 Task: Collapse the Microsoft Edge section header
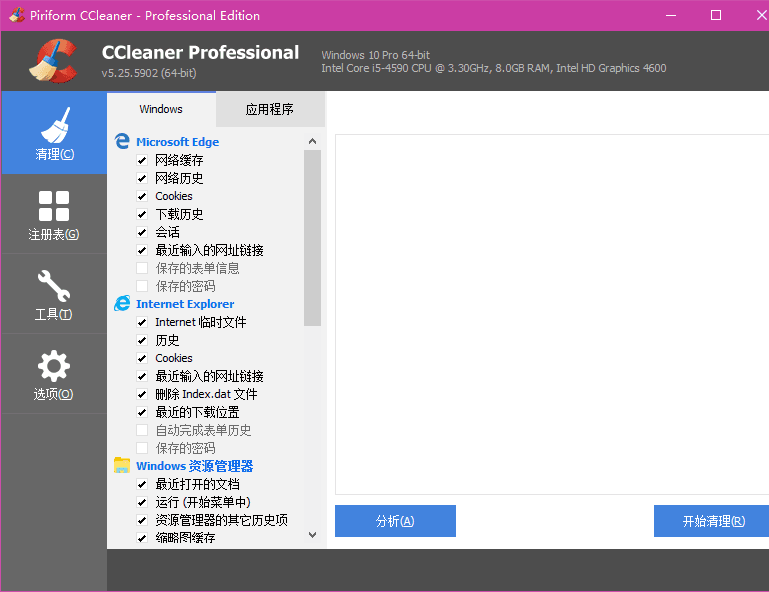coord(177,142)
